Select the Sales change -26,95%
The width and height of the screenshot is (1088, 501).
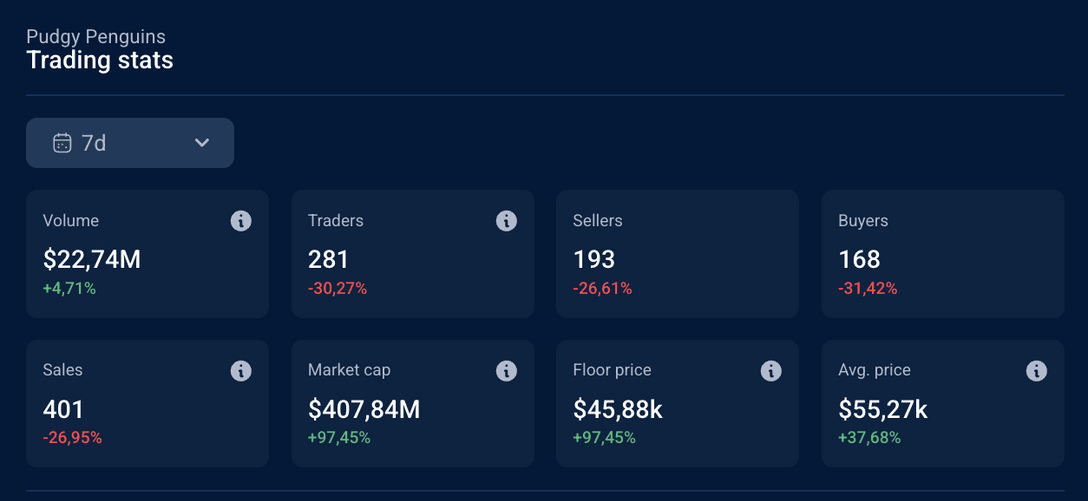tap(72, 439)
